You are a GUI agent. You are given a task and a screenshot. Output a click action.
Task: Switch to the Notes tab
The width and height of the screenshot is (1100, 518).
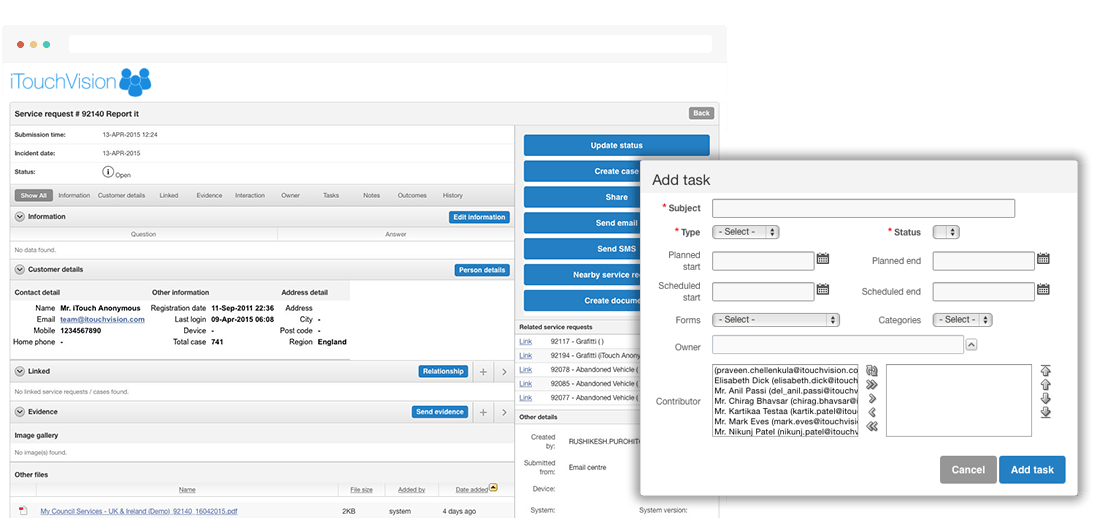pyautogui.click(x=371, y=195)
